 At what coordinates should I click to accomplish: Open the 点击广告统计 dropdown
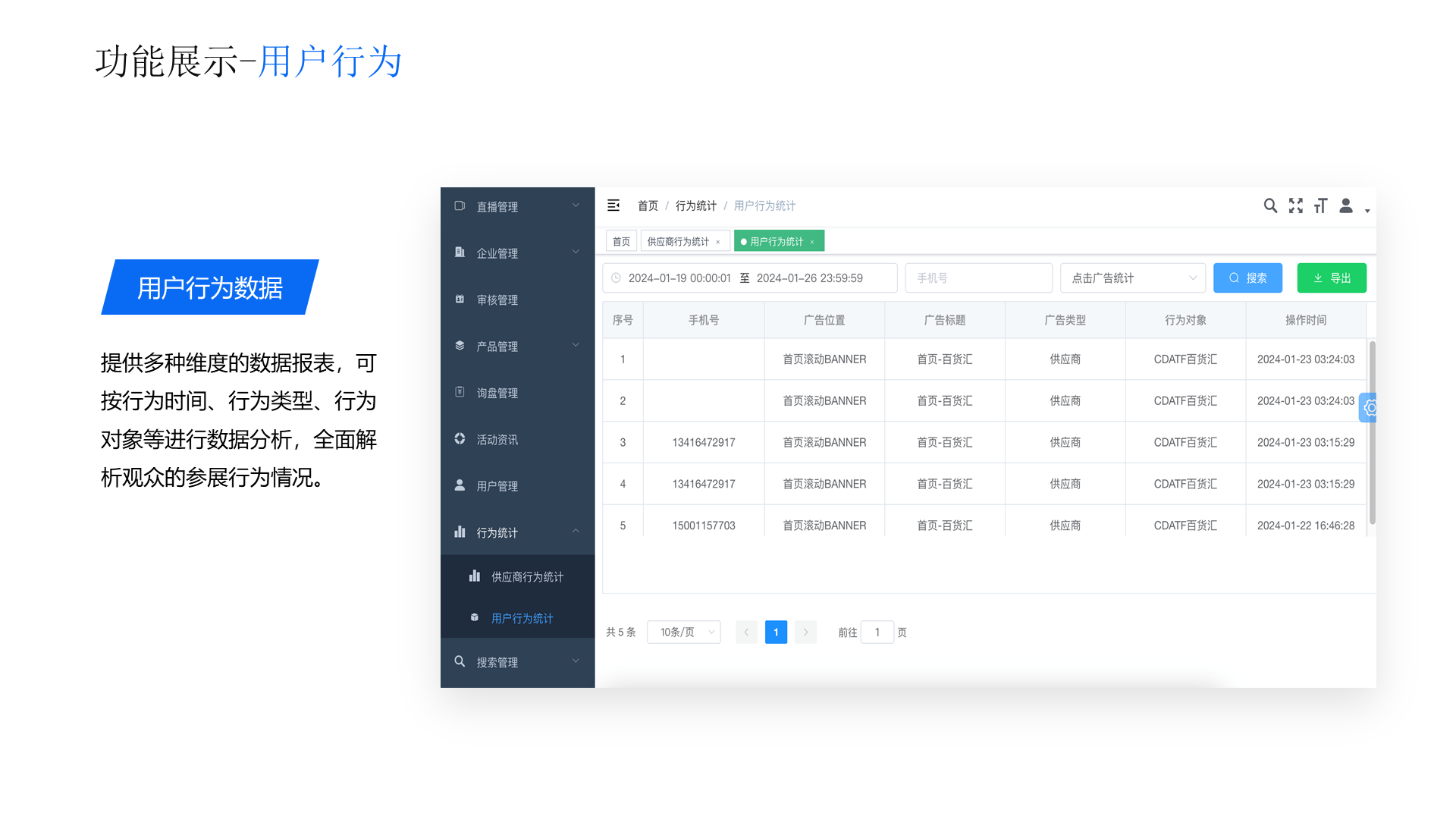pyautogui.click(x=1133, y=278)
